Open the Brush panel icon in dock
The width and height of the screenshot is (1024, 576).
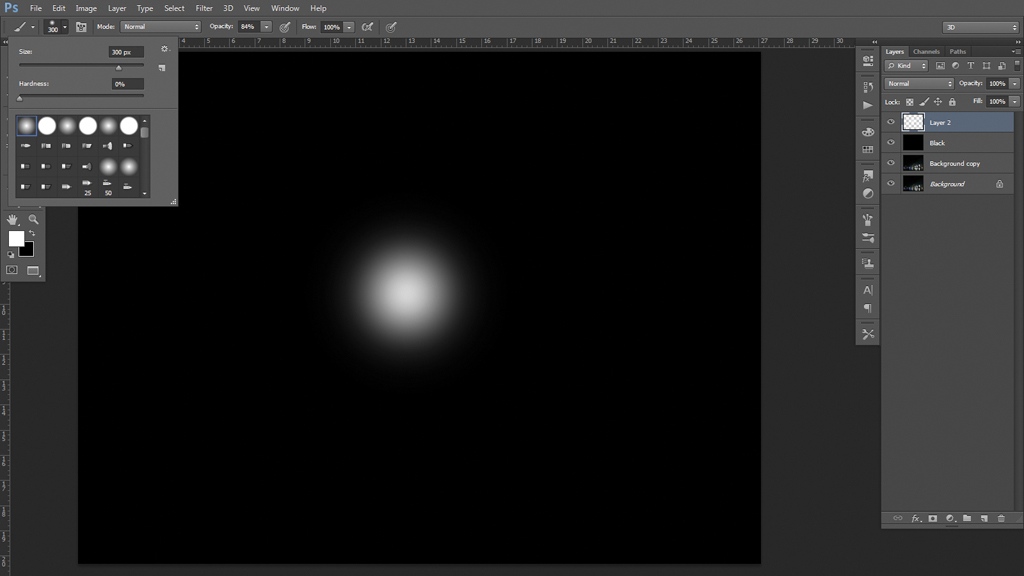(868, 220)
